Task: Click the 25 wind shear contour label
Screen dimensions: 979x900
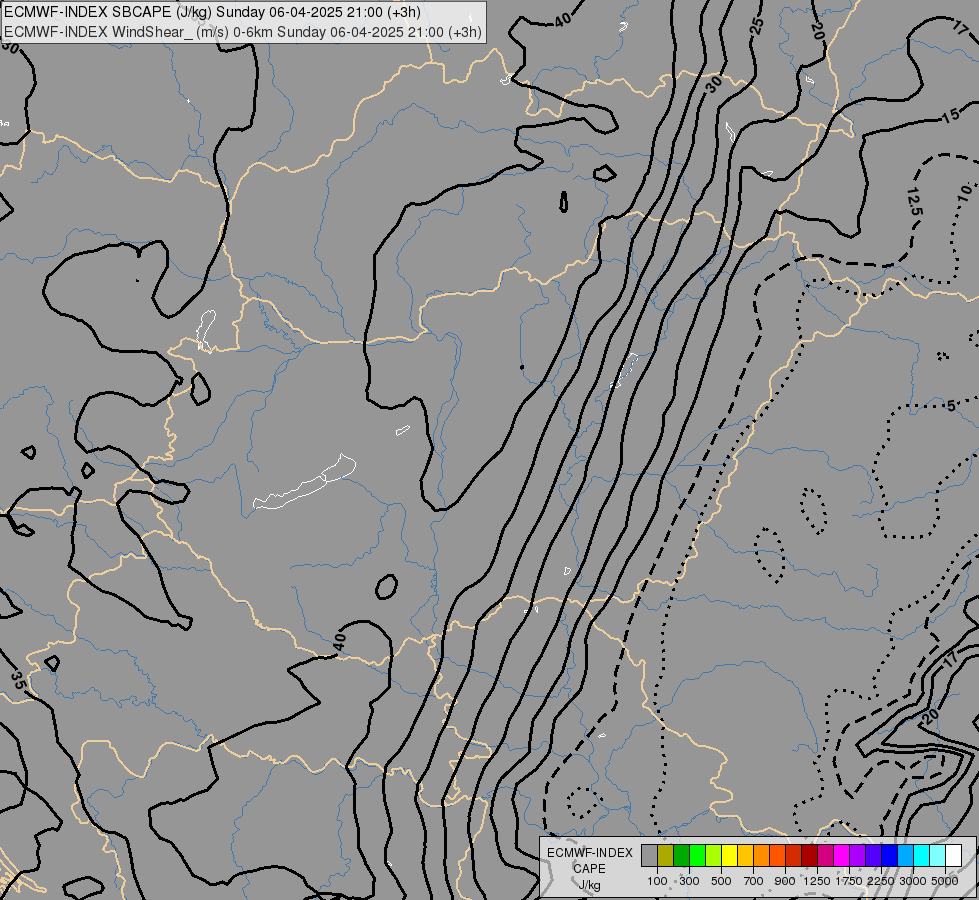Action: 757,26
